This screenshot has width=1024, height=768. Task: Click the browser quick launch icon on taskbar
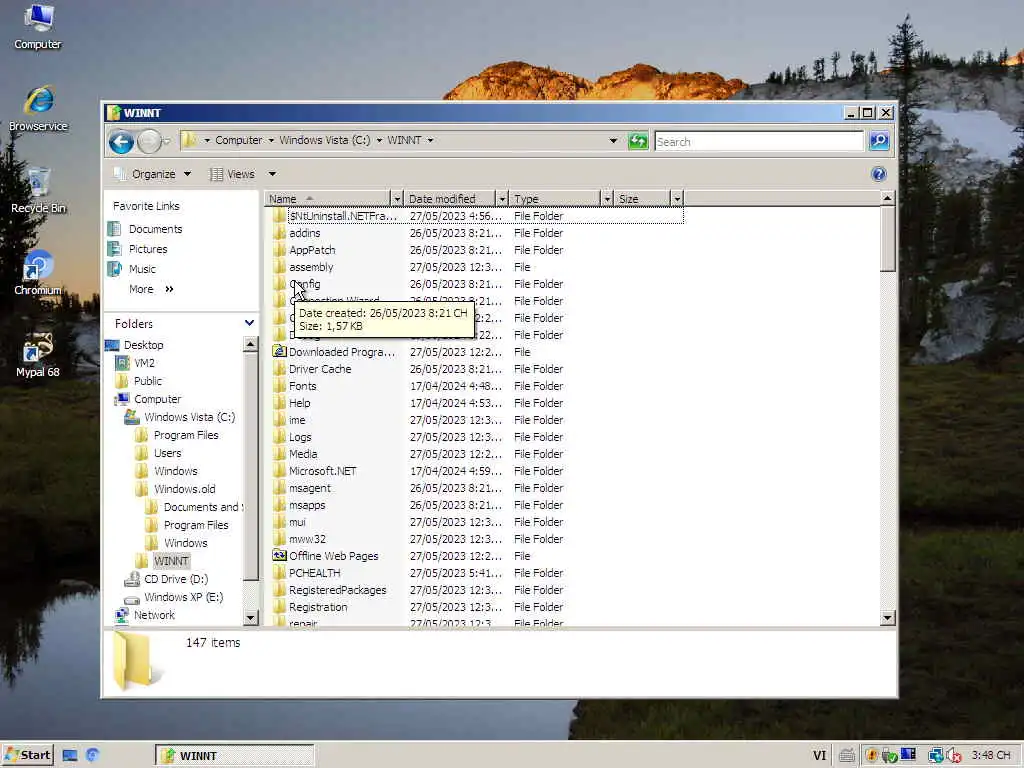click(x=93, y=755)
